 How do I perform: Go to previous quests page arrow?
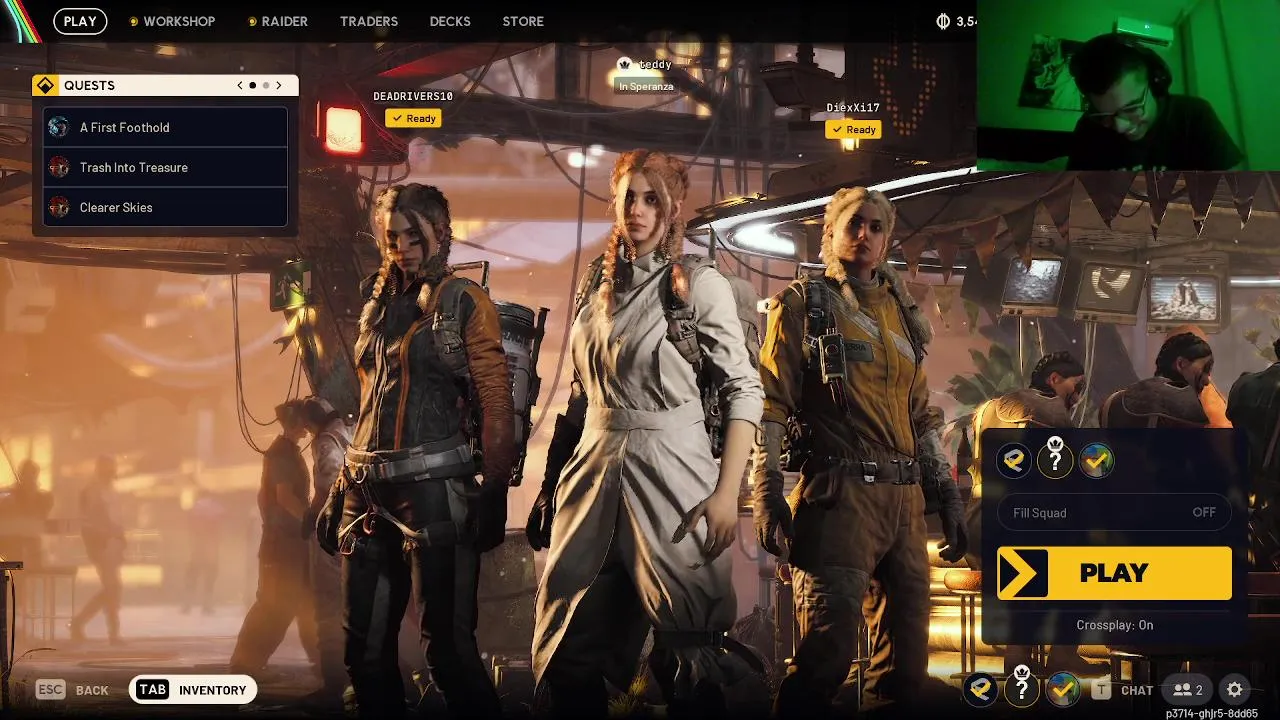(x=240, y=85)
